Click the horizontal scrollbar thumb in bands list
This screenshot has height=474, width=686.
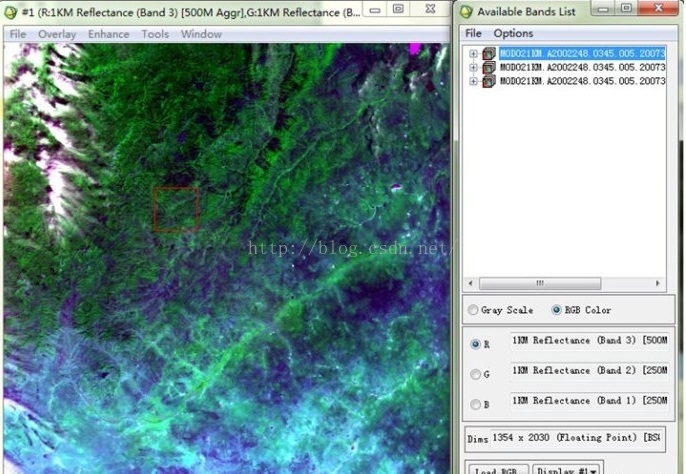[x=540, y=283]
